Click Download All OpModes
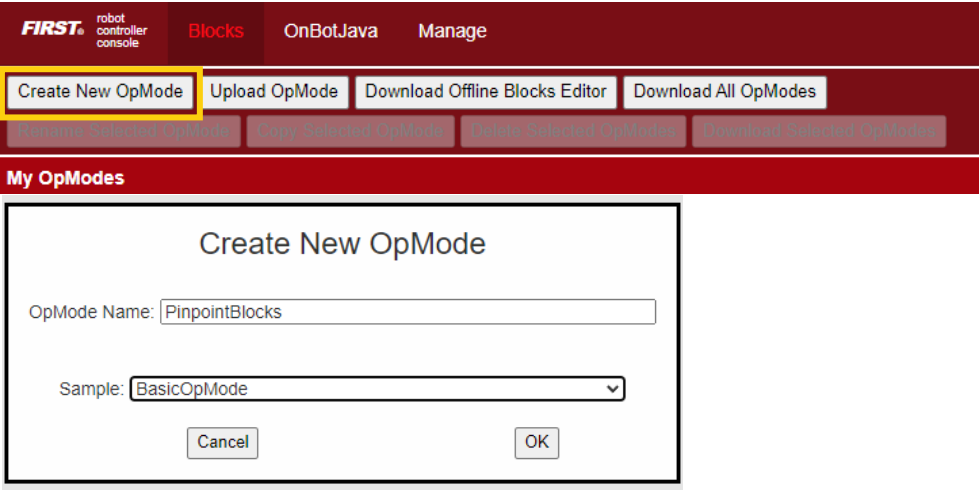This screenshot has height=491, width=980. coord(725,92)
